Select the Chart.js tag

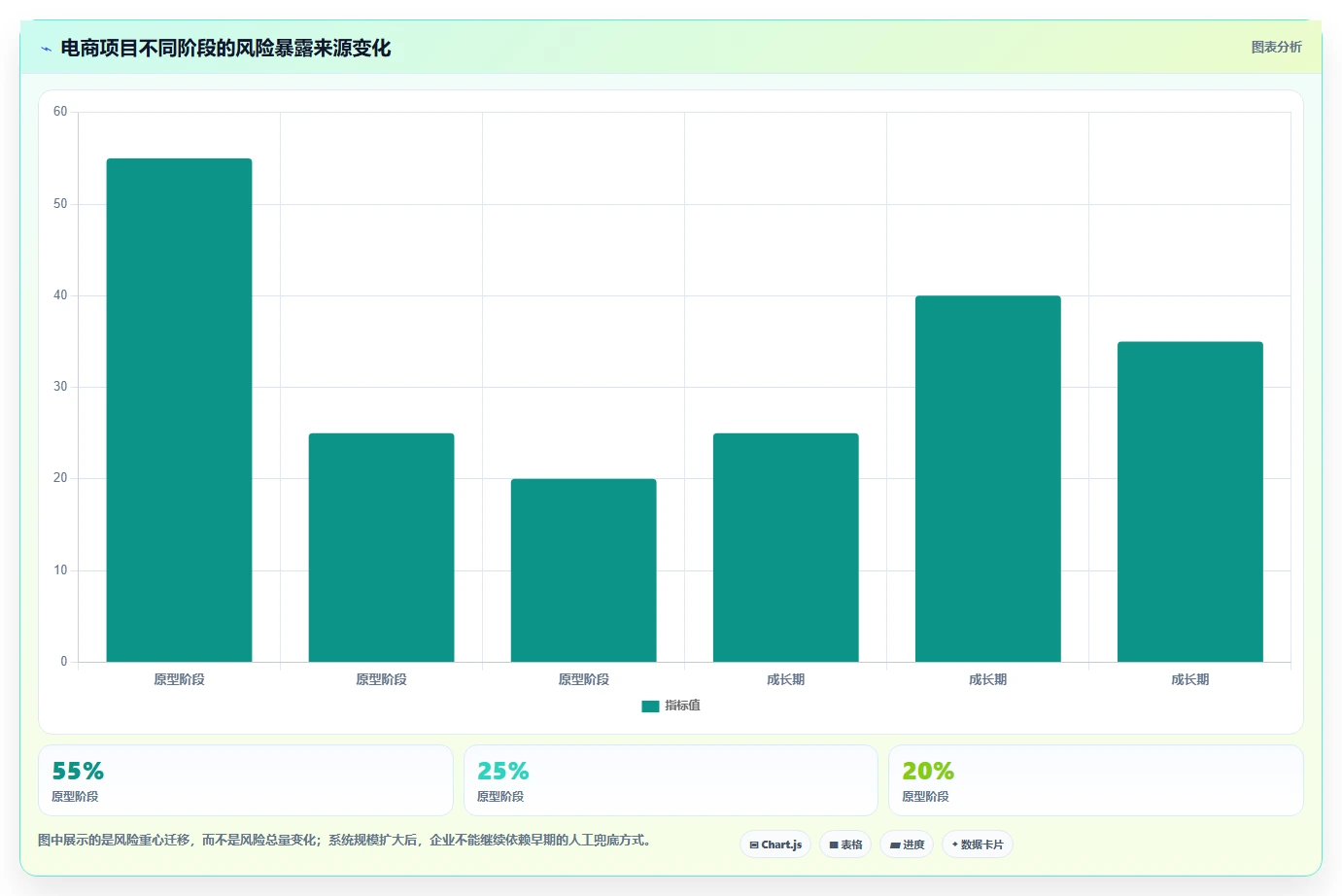(775, 844)
